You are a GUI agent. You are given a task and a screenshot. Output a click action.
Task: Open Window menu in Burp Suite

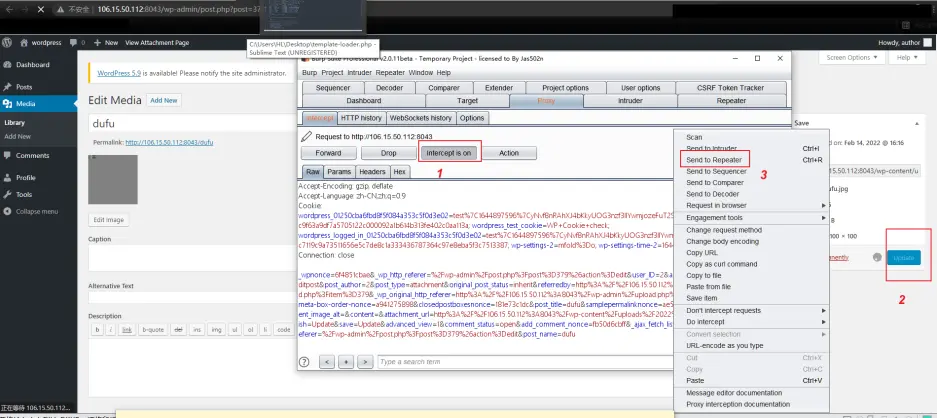pos(421,73)
